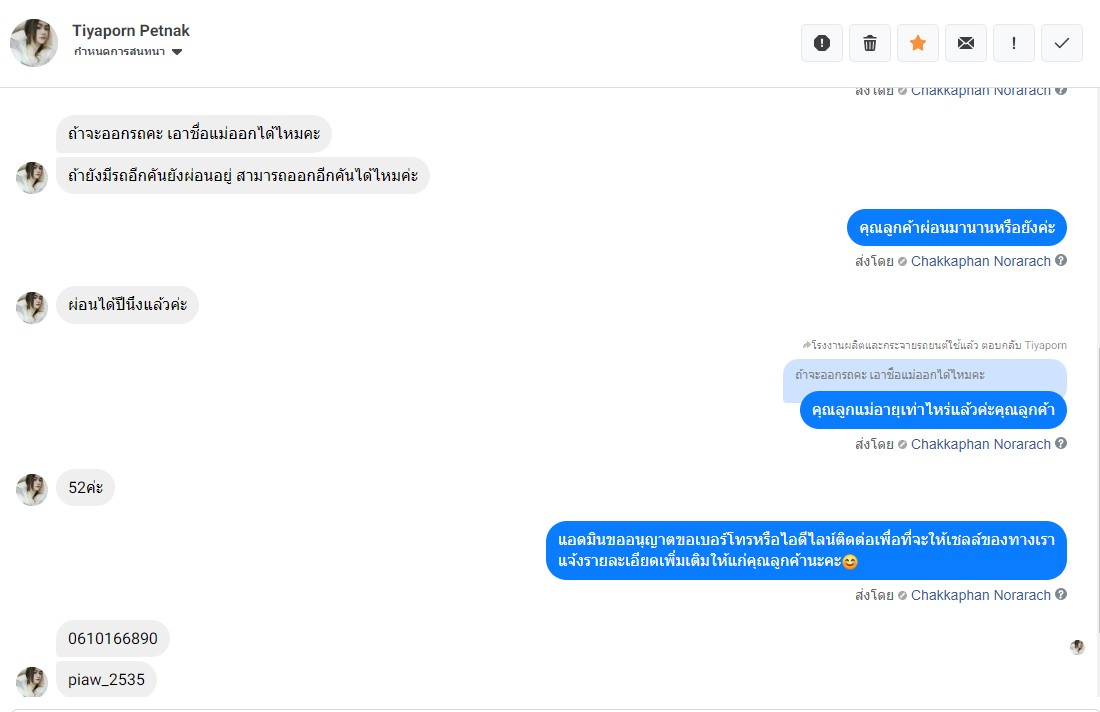This screenshot has height=712, width=1100.
Task: Click the long blue message asking for phone number
Action: click(x=806, y=551)
